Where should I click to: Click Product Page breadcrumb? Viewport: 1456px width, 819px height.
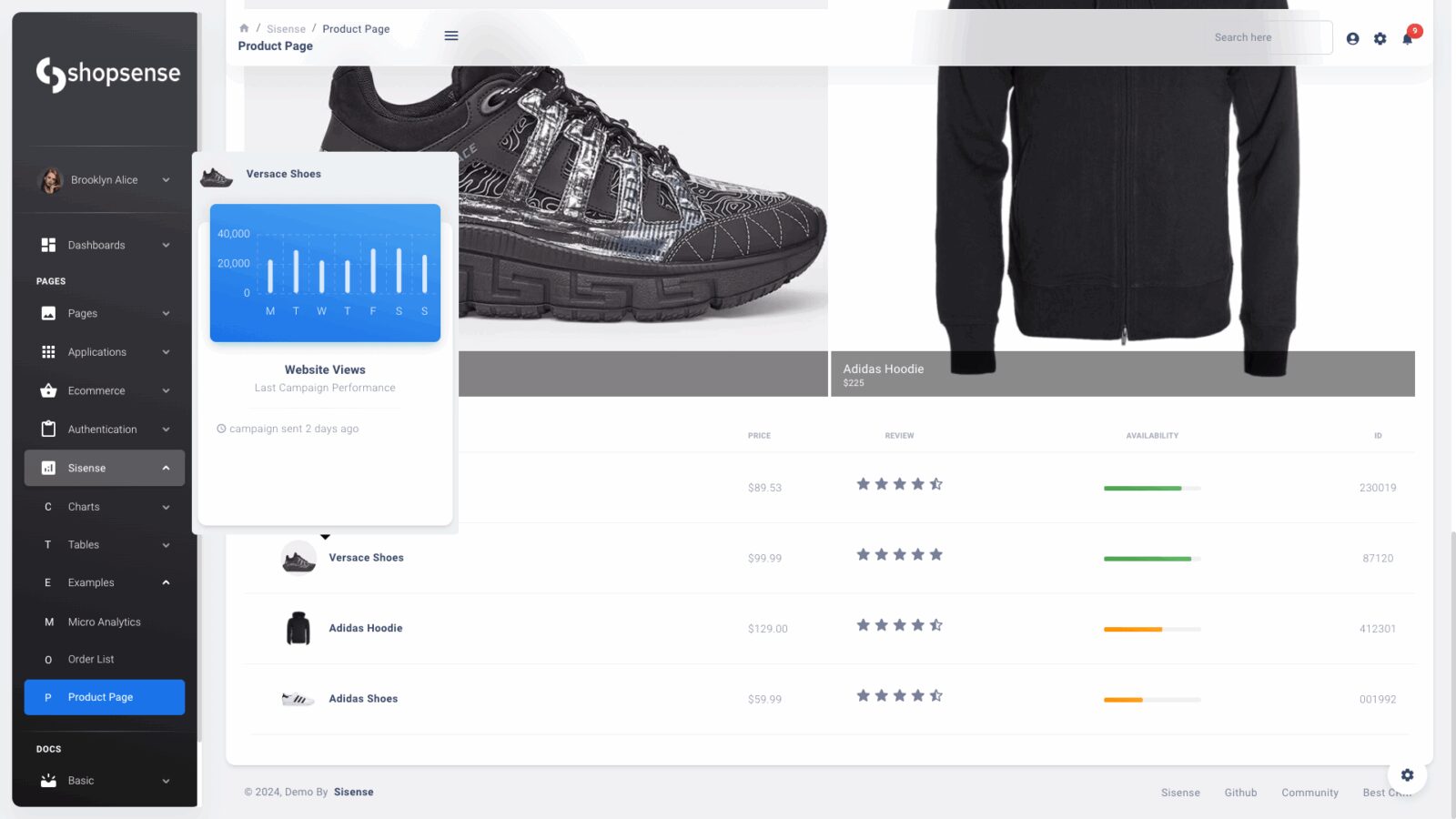356,29
